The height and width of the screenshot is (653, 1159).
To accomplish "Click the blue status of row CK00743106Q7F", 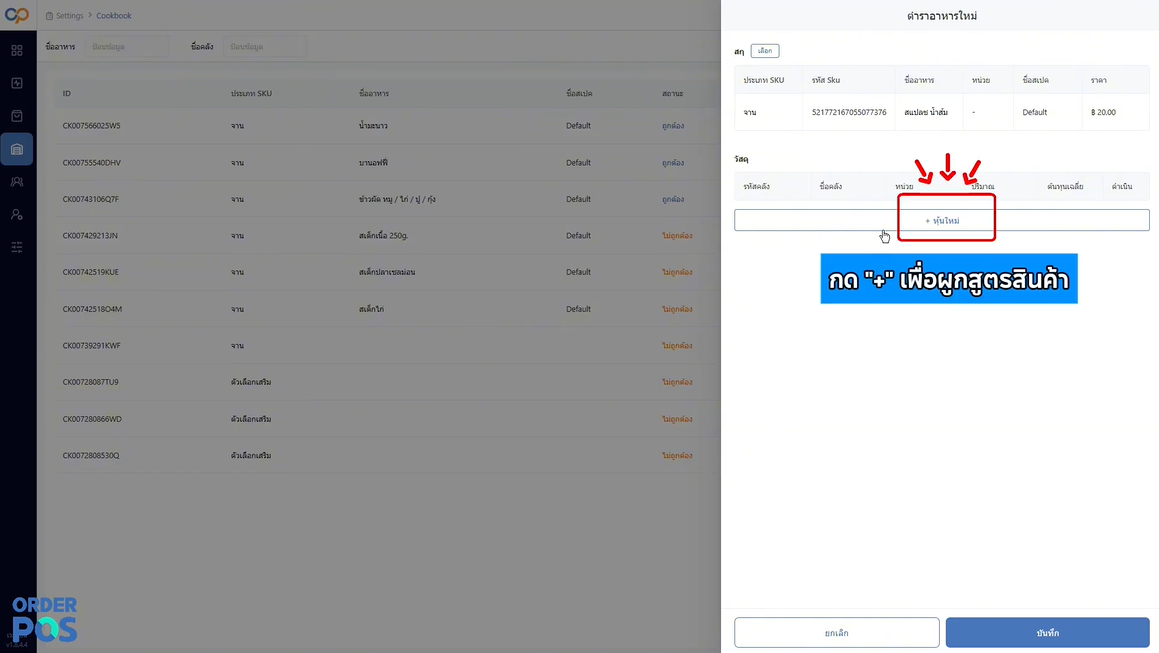I will [673, 199].
